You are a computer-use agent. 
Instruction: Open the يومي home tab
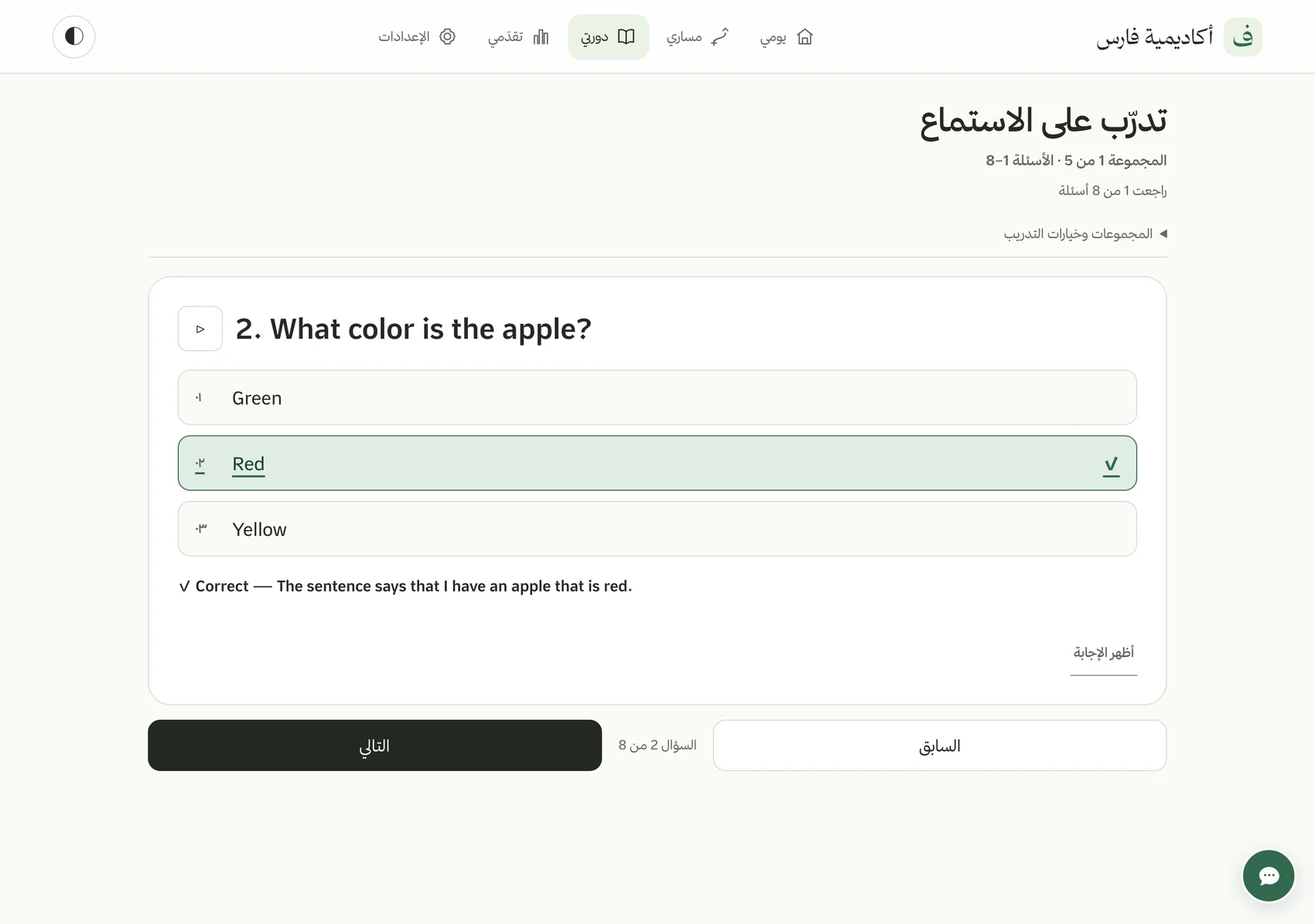pyautogui.click(x=786, y=36)
